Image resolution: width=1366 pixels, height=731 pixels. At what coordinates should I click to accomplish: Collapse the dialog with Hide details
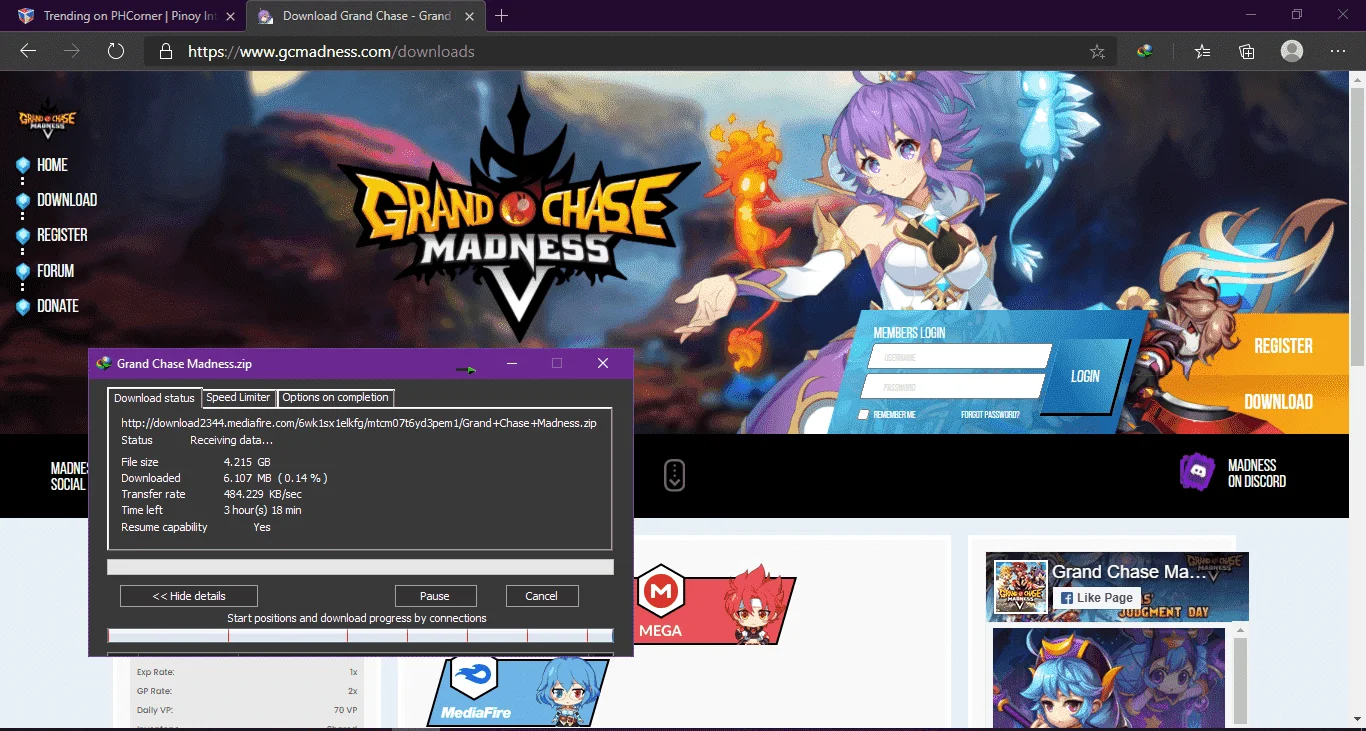click(189, 596)
